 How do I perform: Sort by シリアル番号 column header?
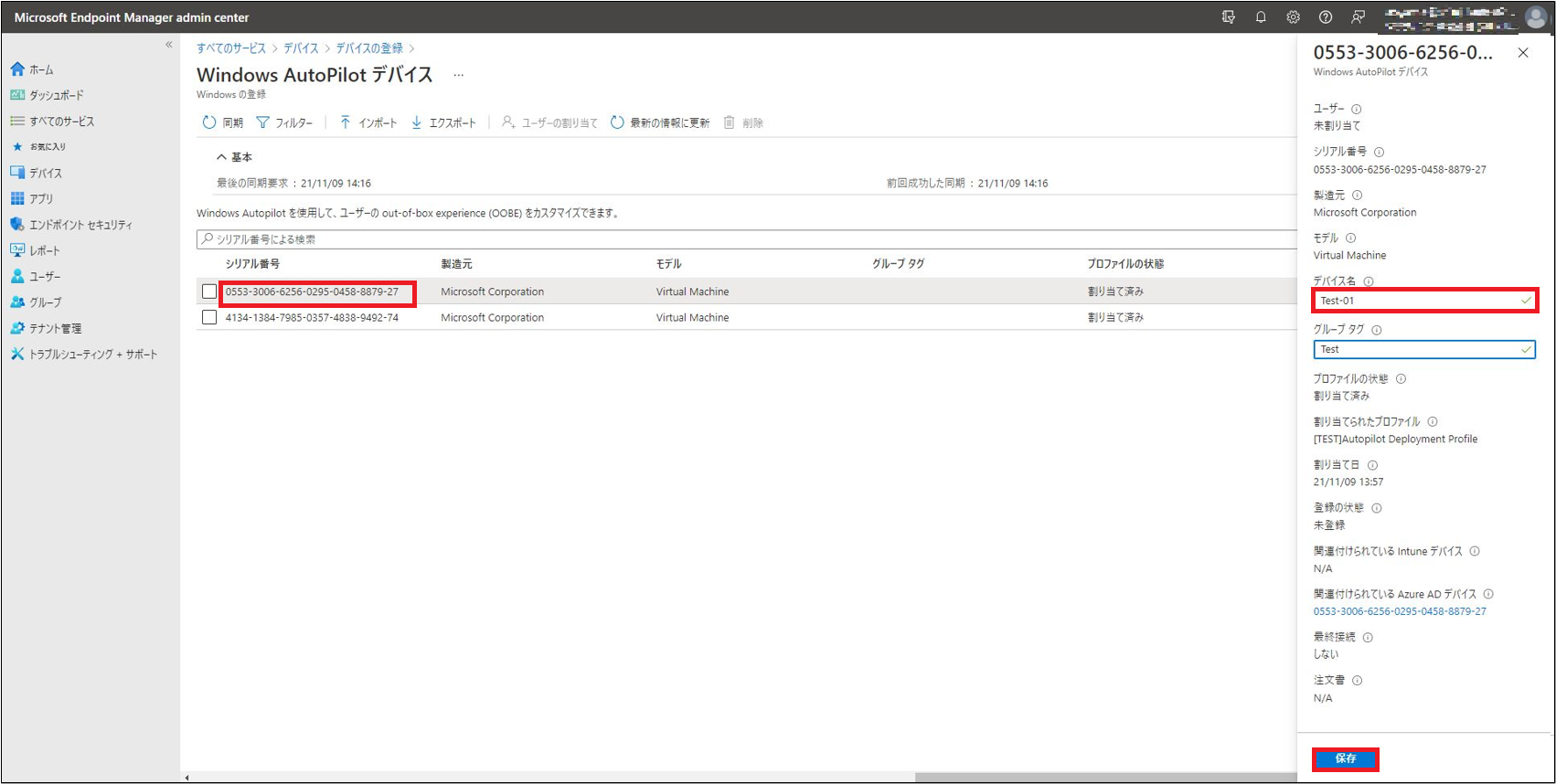252,264
